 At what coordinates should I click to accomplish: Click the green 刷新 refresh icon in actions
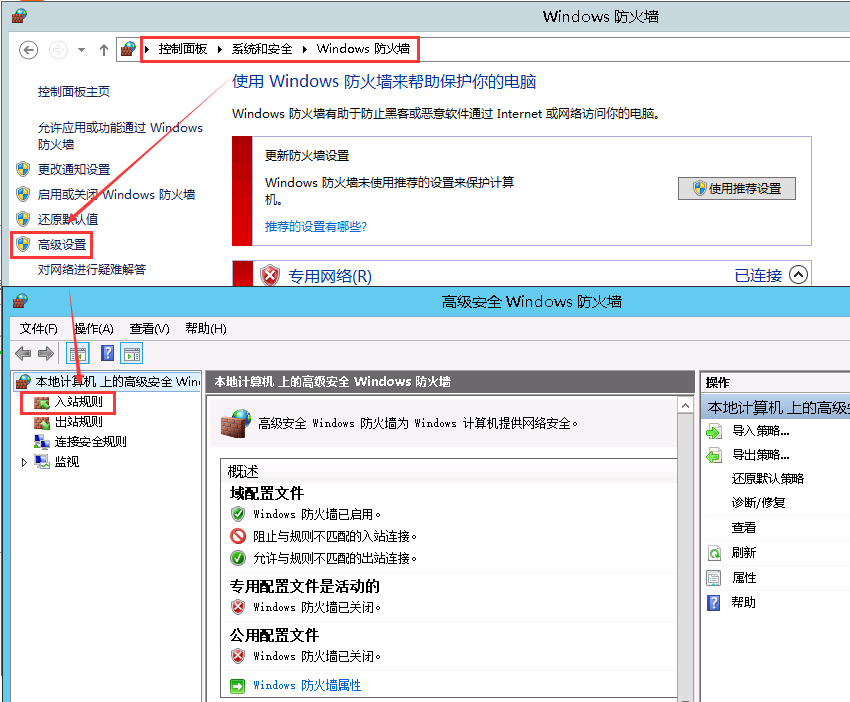coord(714,553)
